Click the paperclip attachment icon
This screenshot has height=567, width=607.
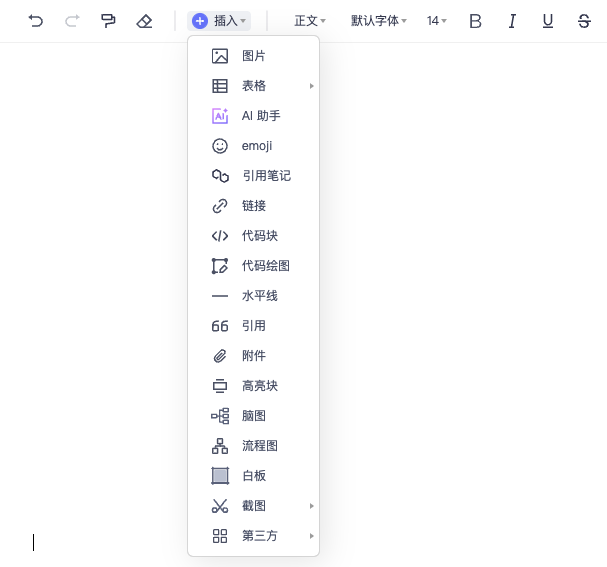tap(220, 356)
